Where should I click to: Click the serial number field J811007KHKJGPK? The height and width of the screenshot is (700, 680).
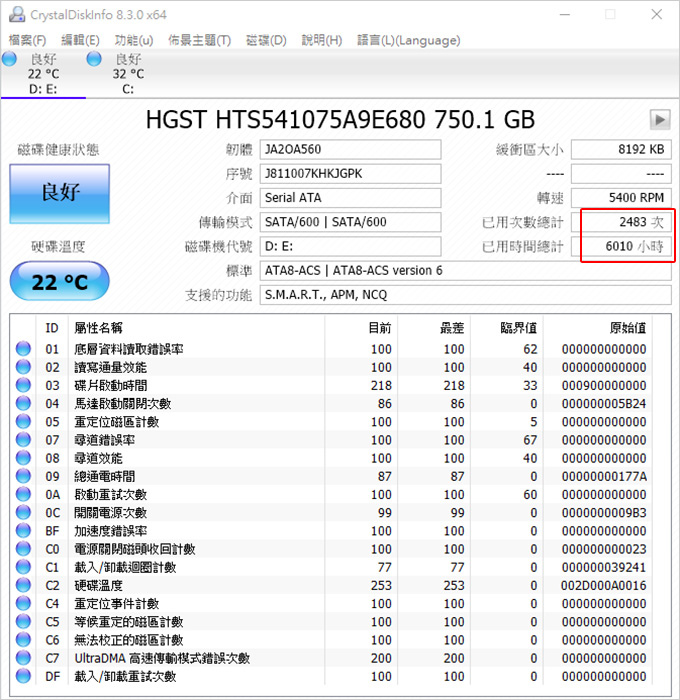click(350, 174)
